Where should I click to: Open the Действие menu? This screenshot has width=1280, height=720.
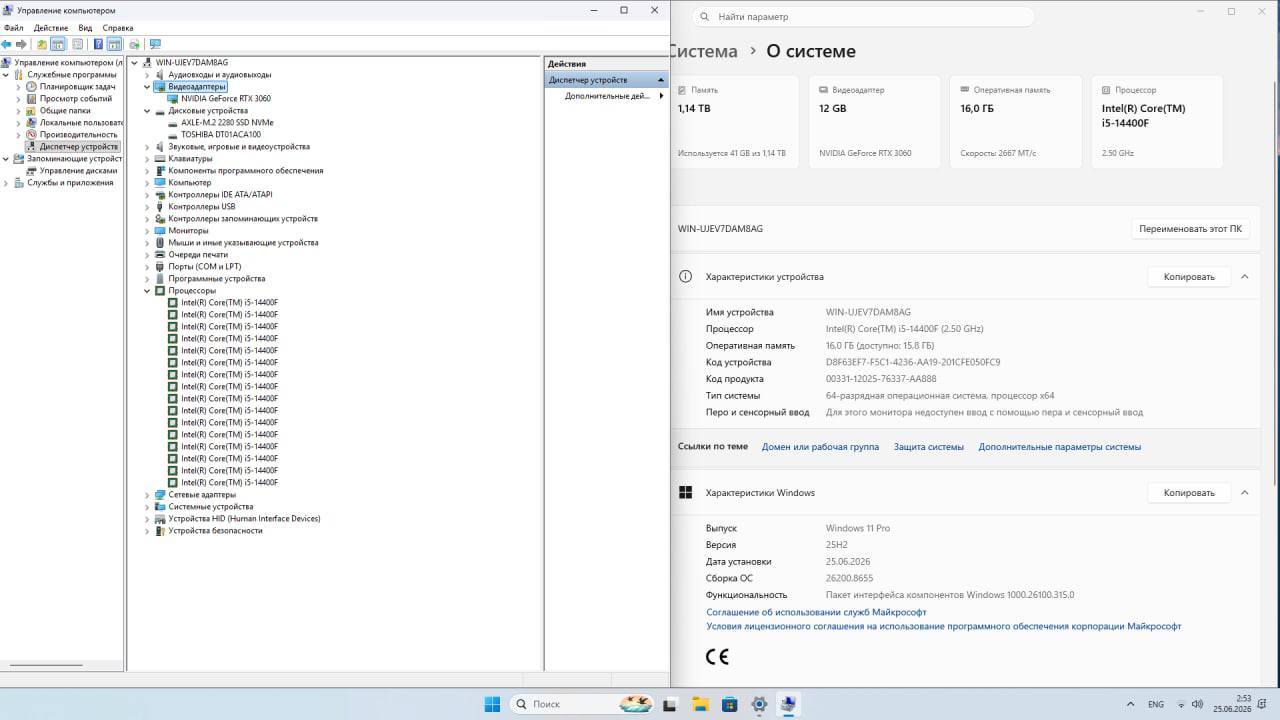[x=51, y=28]
